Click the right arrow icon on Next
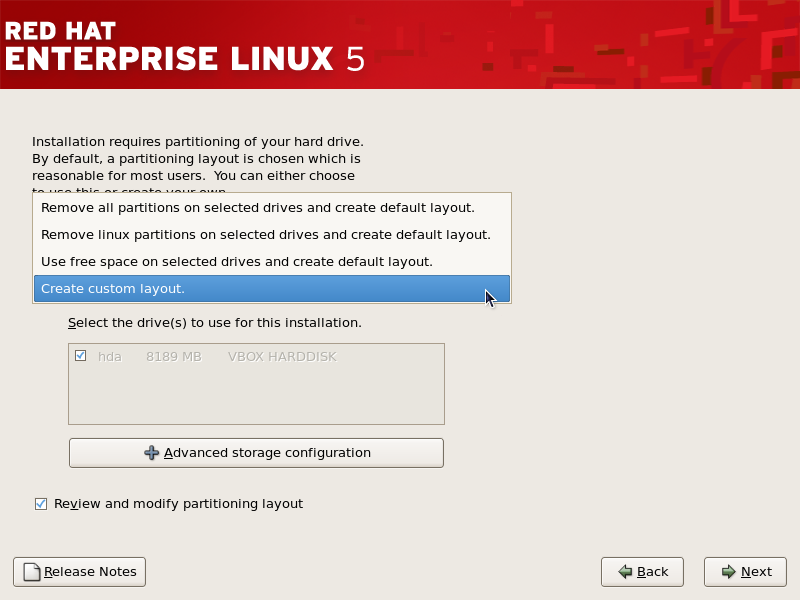 (729, 572)
